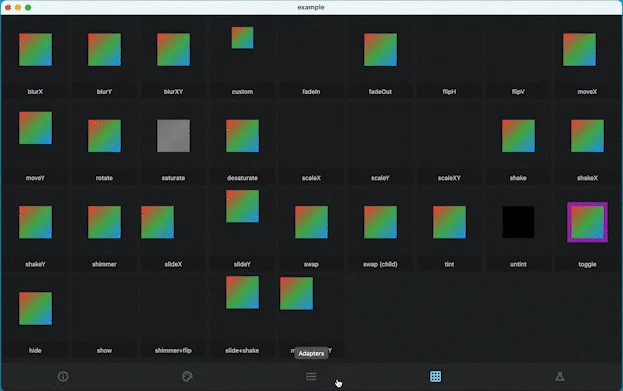This screenshot has width=623, height=391.
Task: Click the plain 'swap' label
Action: 311,264
